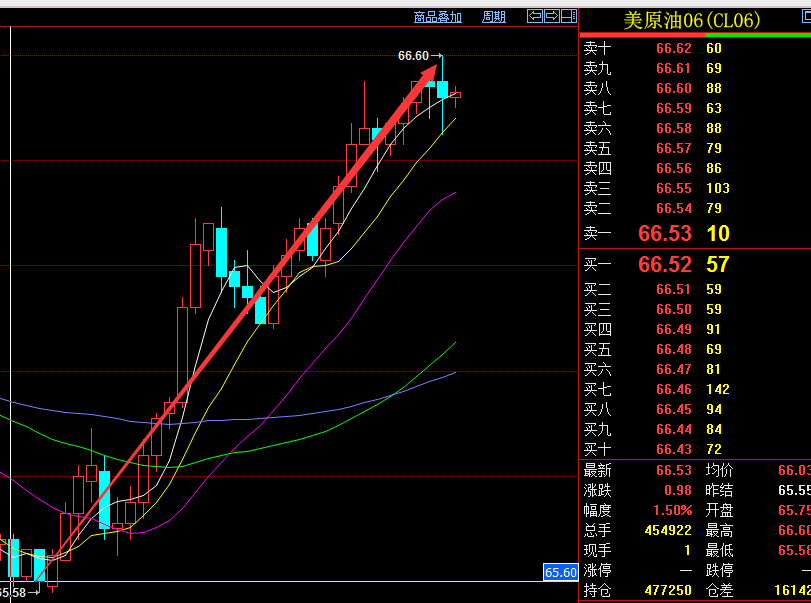Click the 卖一 volume 10
811x603 pixels.
(x=718, y=234)
